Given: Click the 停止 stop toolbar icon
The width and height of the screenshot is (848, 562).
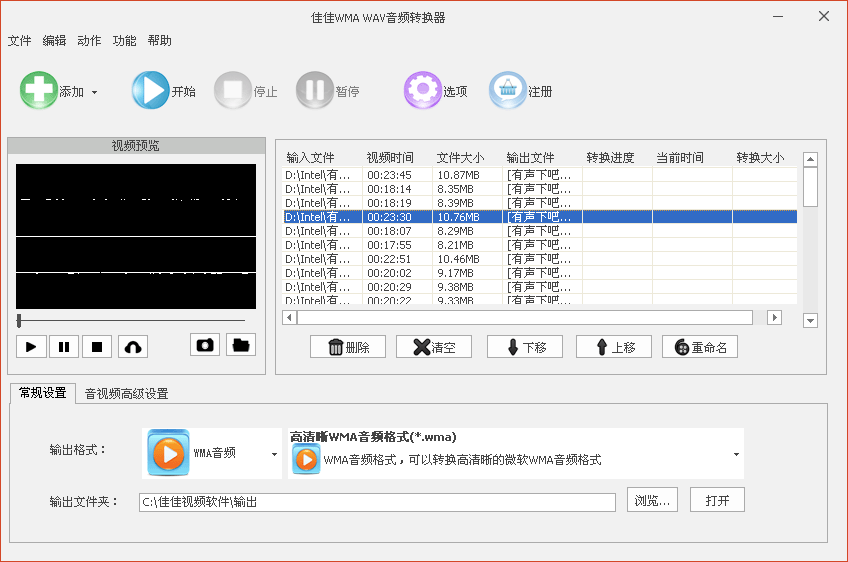Looking at the screenshot, I should coord(233,90).
